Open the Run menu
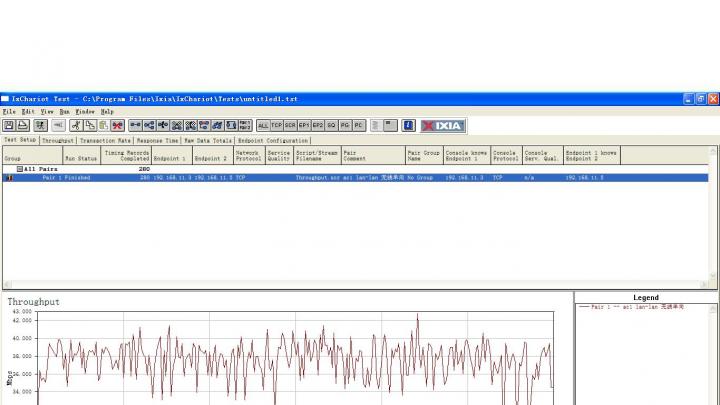Screen dimensions: 720x405 tap(64, 112)
